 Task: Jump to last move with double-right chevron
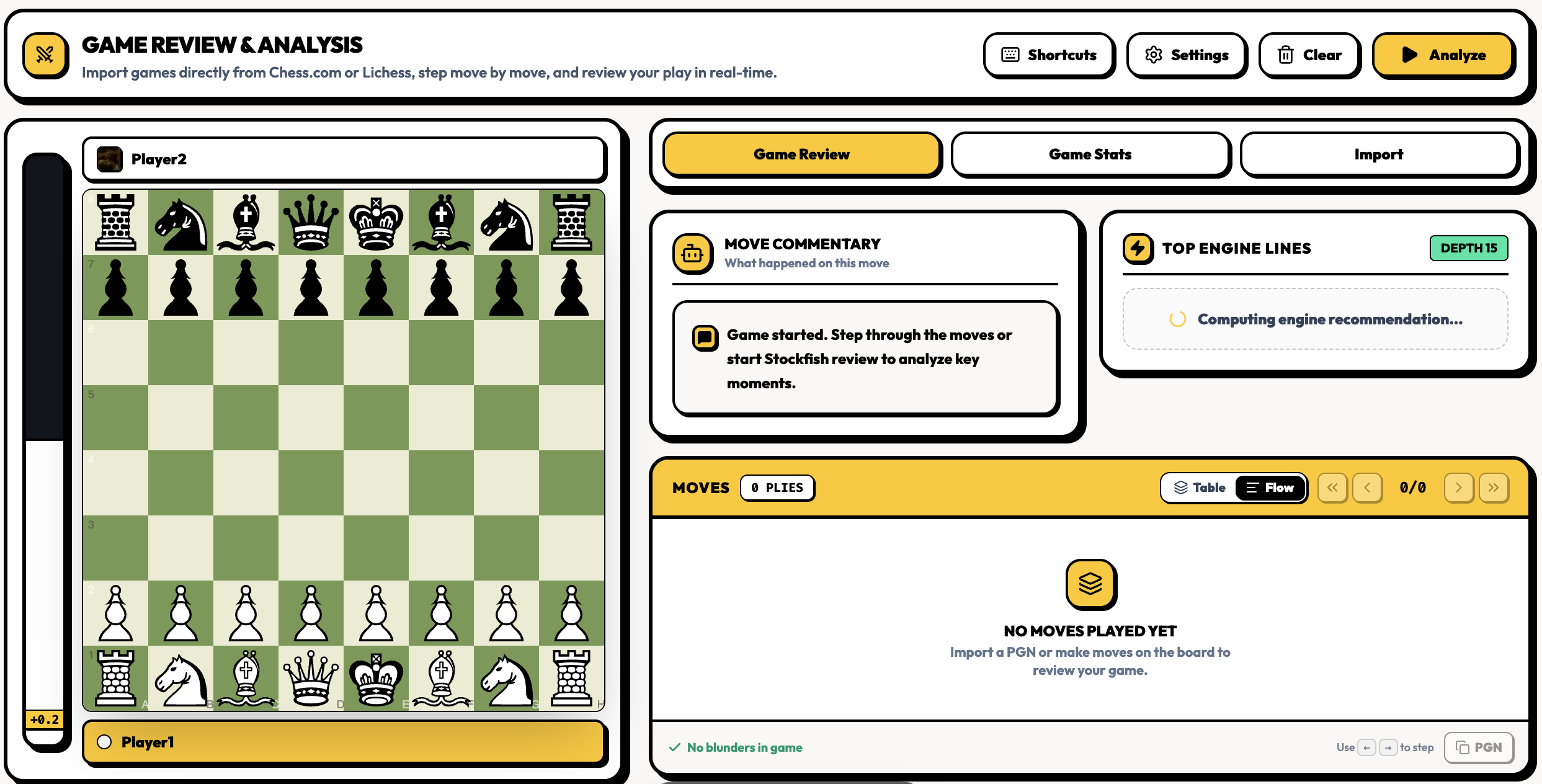tap(1493, 488)
